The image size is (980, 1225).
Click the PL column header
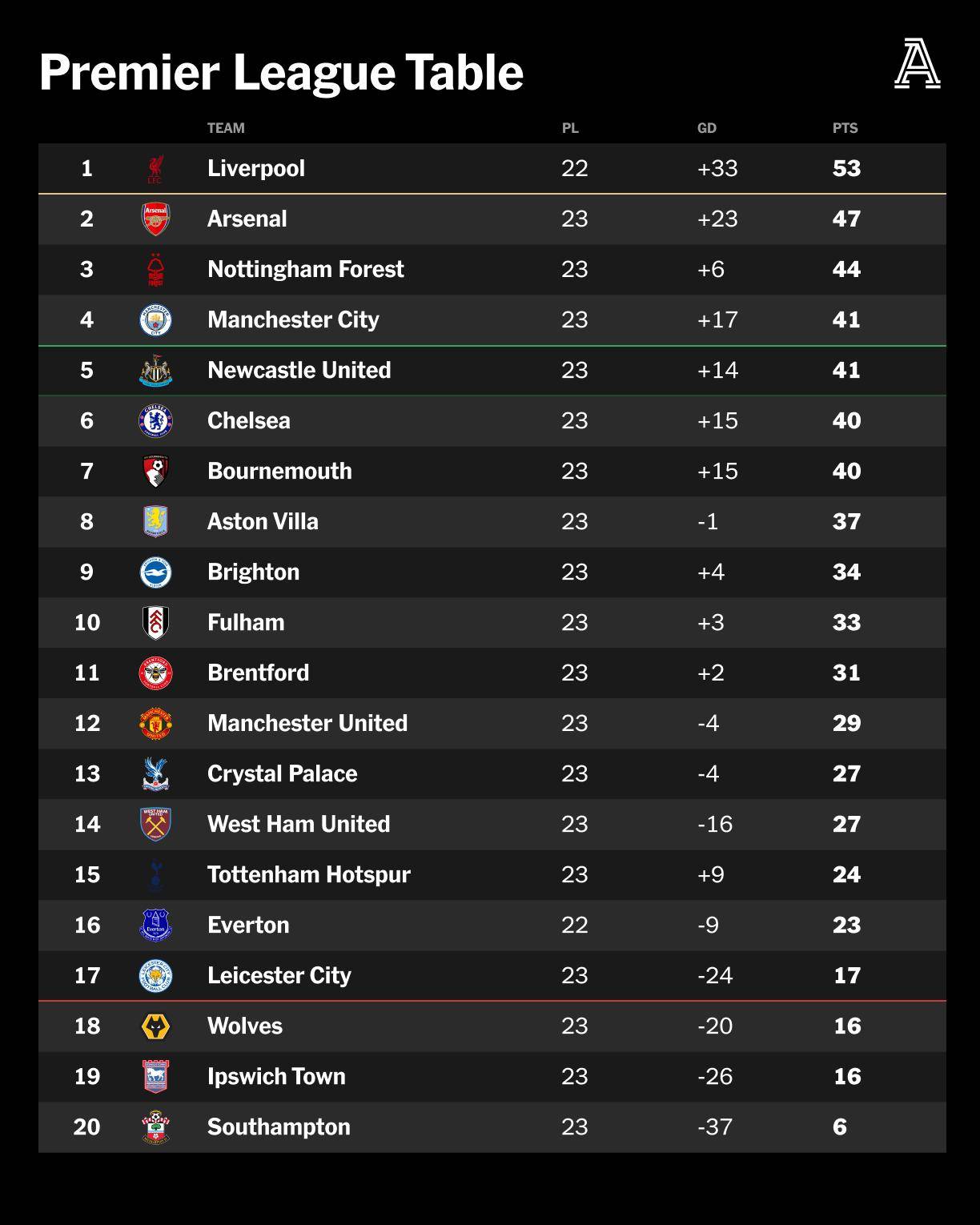click(x=569, y=128)
